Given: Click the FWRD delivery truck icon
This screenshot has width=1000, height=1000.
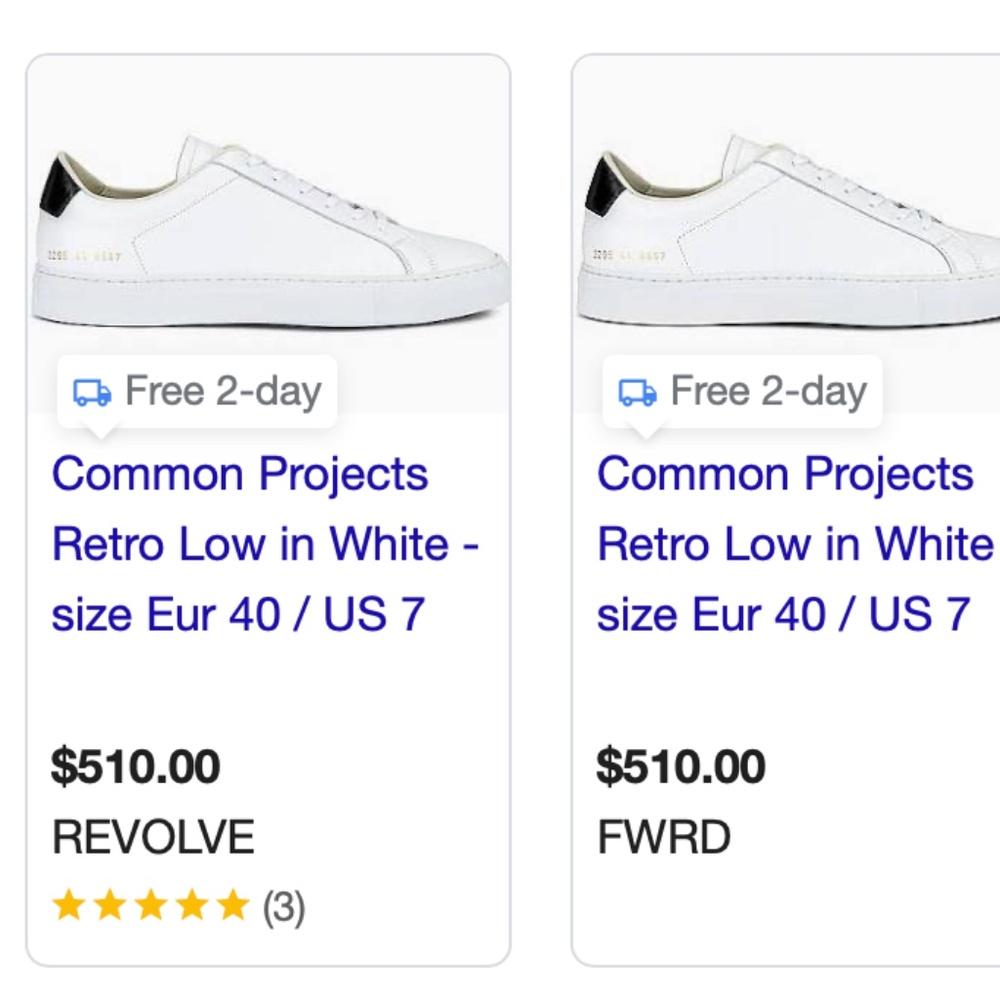Looking at the screenshot, I should pyautogui.click(x=638, y=392).
